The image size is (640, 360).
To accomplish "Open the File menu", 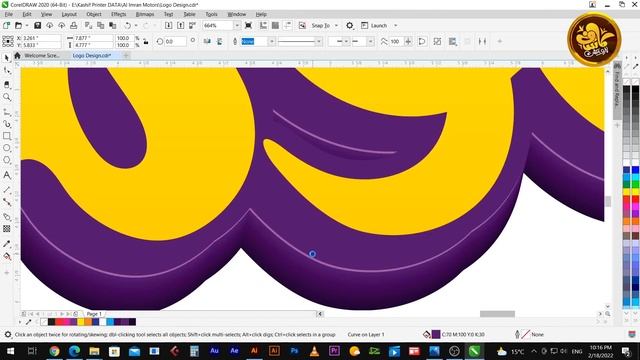I will click(x=9, y=14).
